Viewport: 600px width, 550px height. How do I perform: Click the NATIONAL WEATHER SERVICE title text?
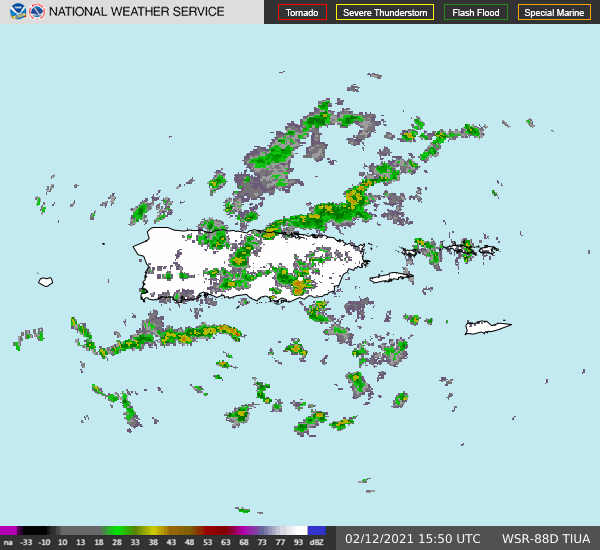point(137,12)
